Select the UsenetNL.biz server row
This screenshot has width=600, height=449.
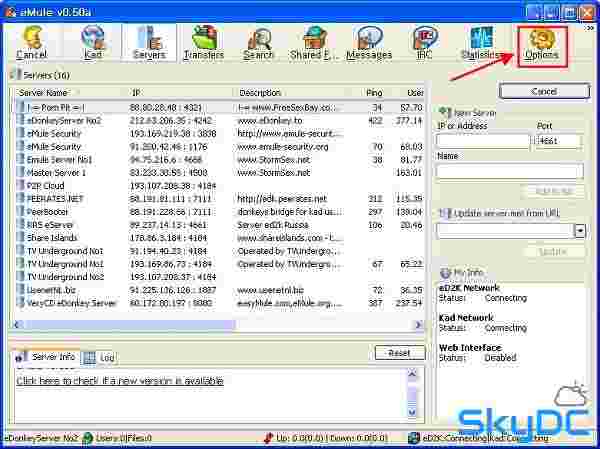pos(220,290)
